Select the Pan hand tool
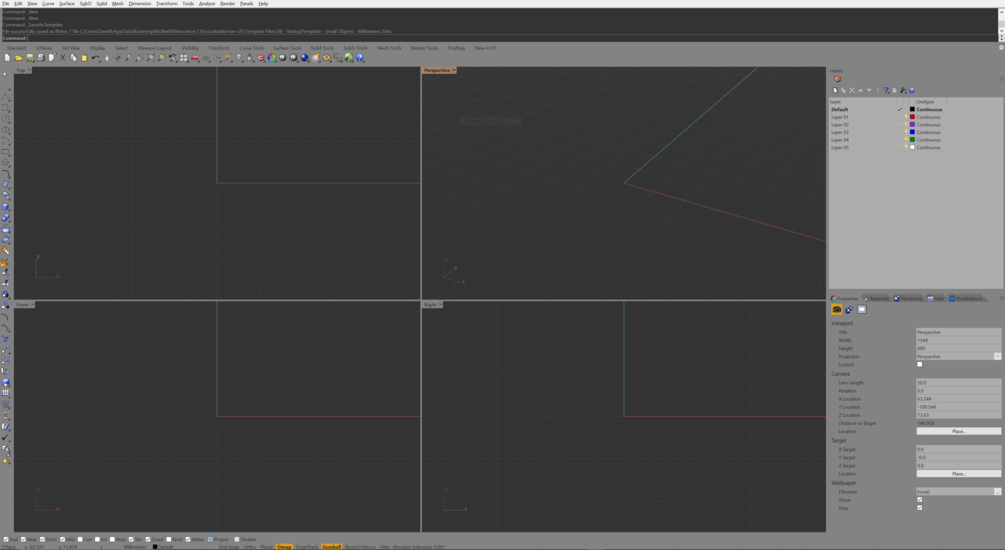 pyautogui.click(x=107, y=58)
